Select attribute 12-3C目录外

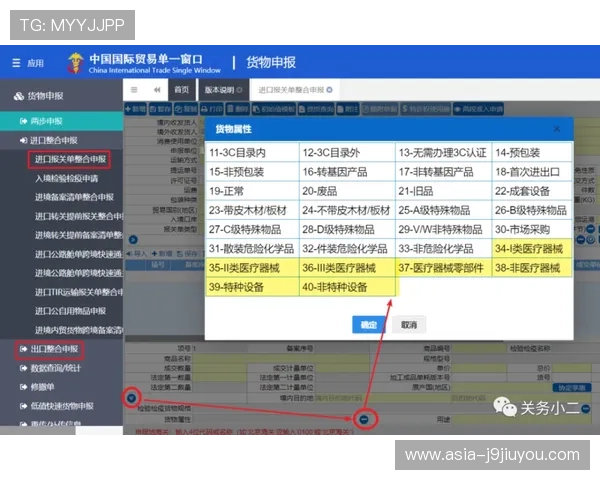tap(347, 153)
